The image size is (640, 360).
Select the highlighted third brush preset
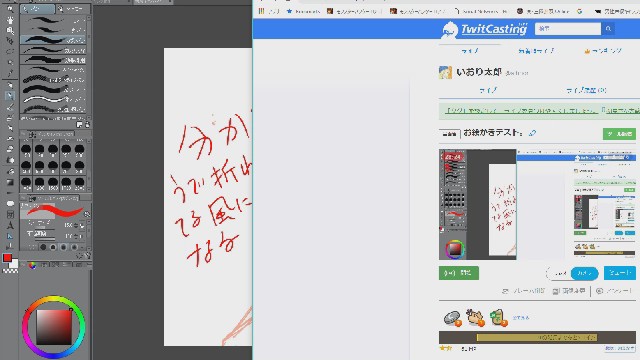[53, 40]
